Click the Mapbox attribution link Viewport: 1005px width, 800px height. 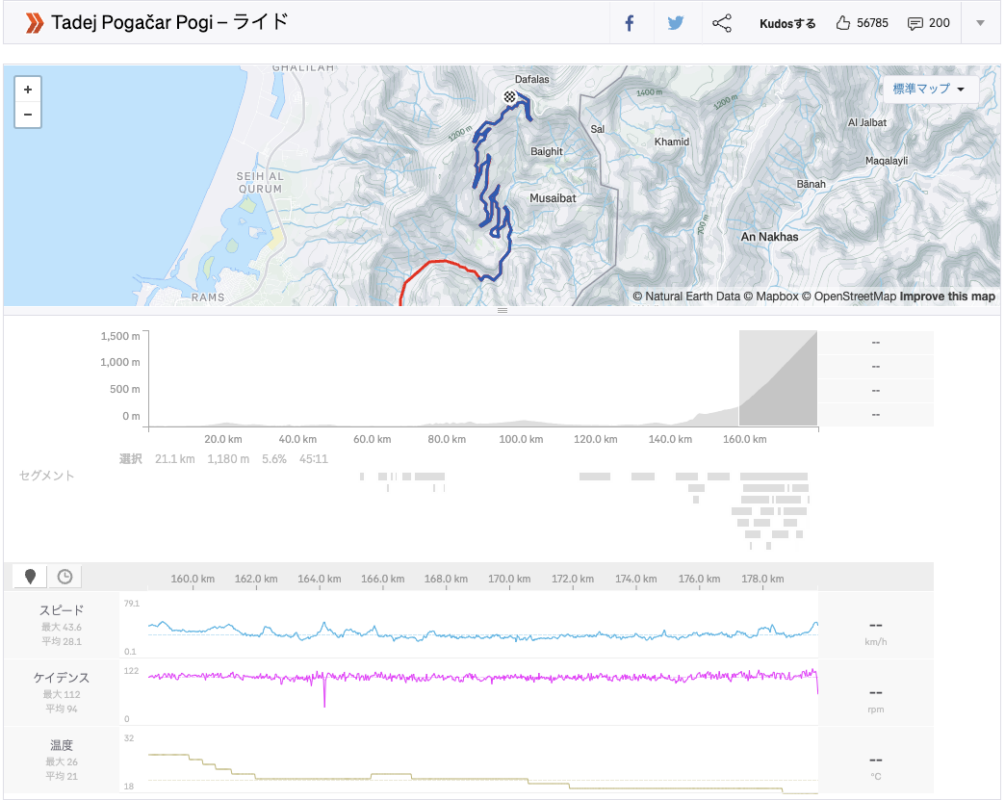pos(775,296)
